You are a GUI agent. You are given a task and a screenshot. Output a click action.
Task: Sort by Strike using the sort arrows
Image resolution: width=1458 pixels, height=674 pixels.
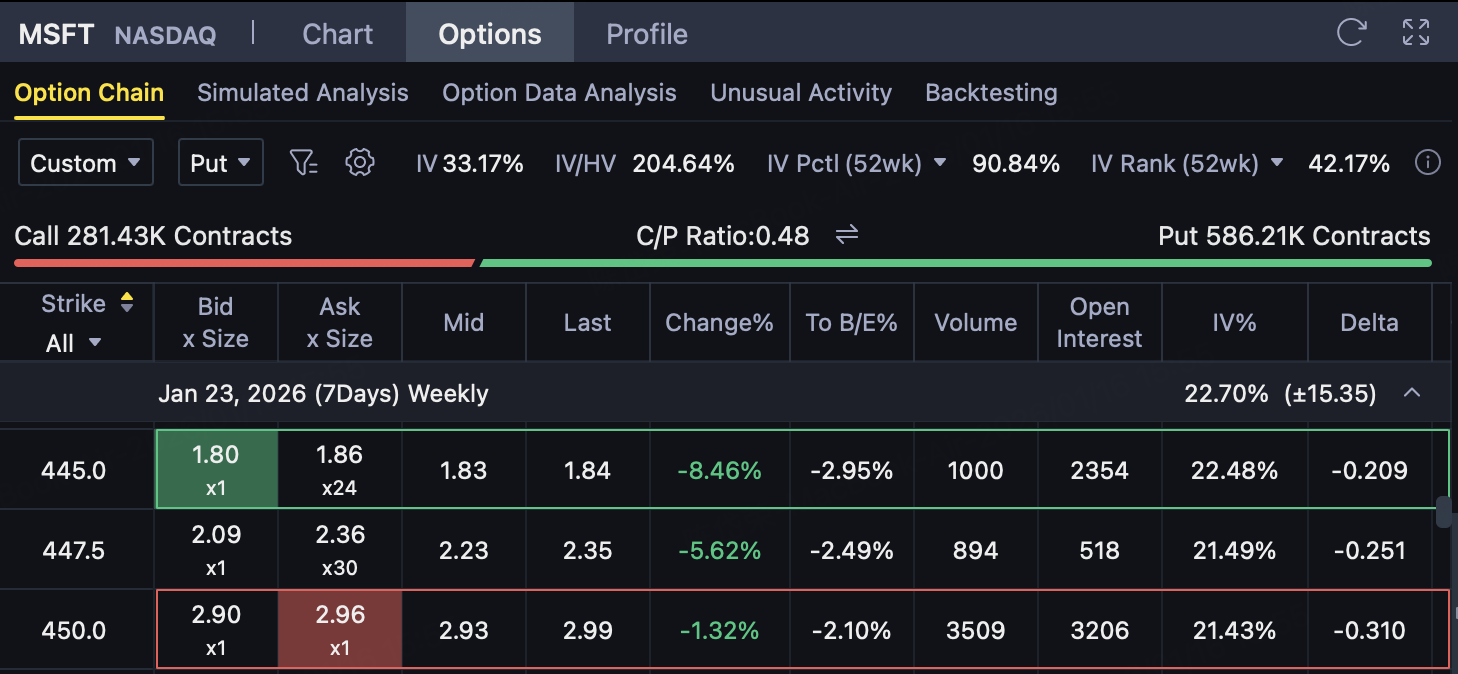(127, 303)
